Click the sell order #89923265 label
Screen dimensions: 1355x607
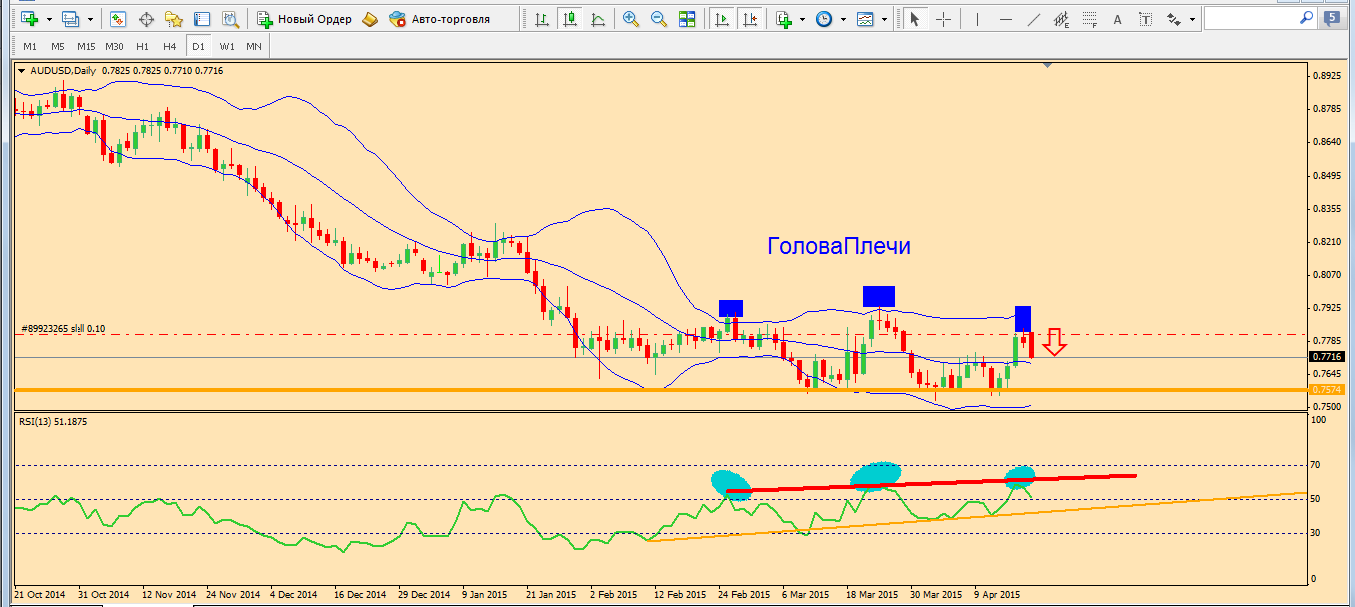(62, 328)
